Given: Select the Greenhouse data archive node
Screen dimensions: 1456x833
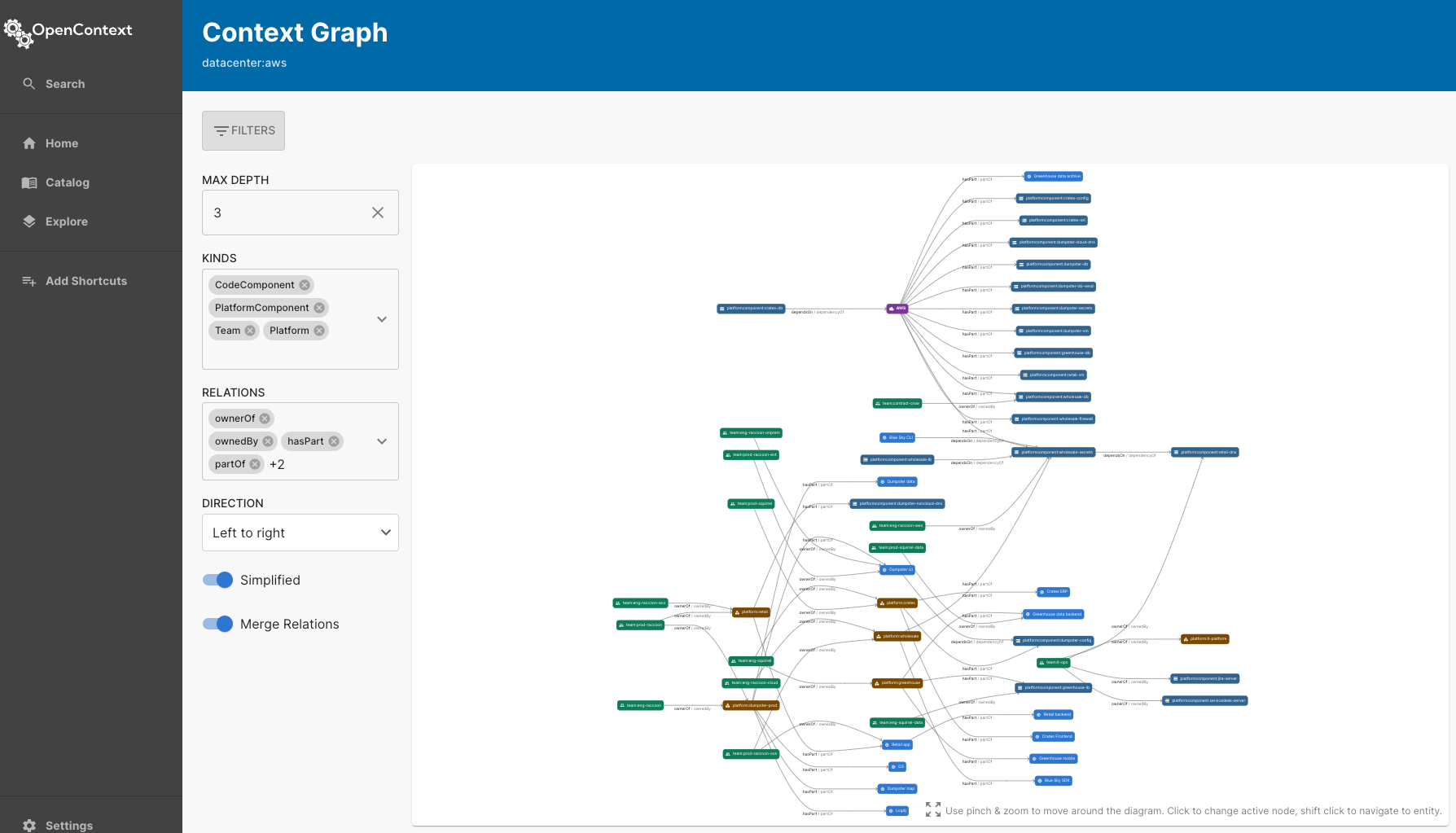Looking at the screenshot, I should click(1054, 177).
